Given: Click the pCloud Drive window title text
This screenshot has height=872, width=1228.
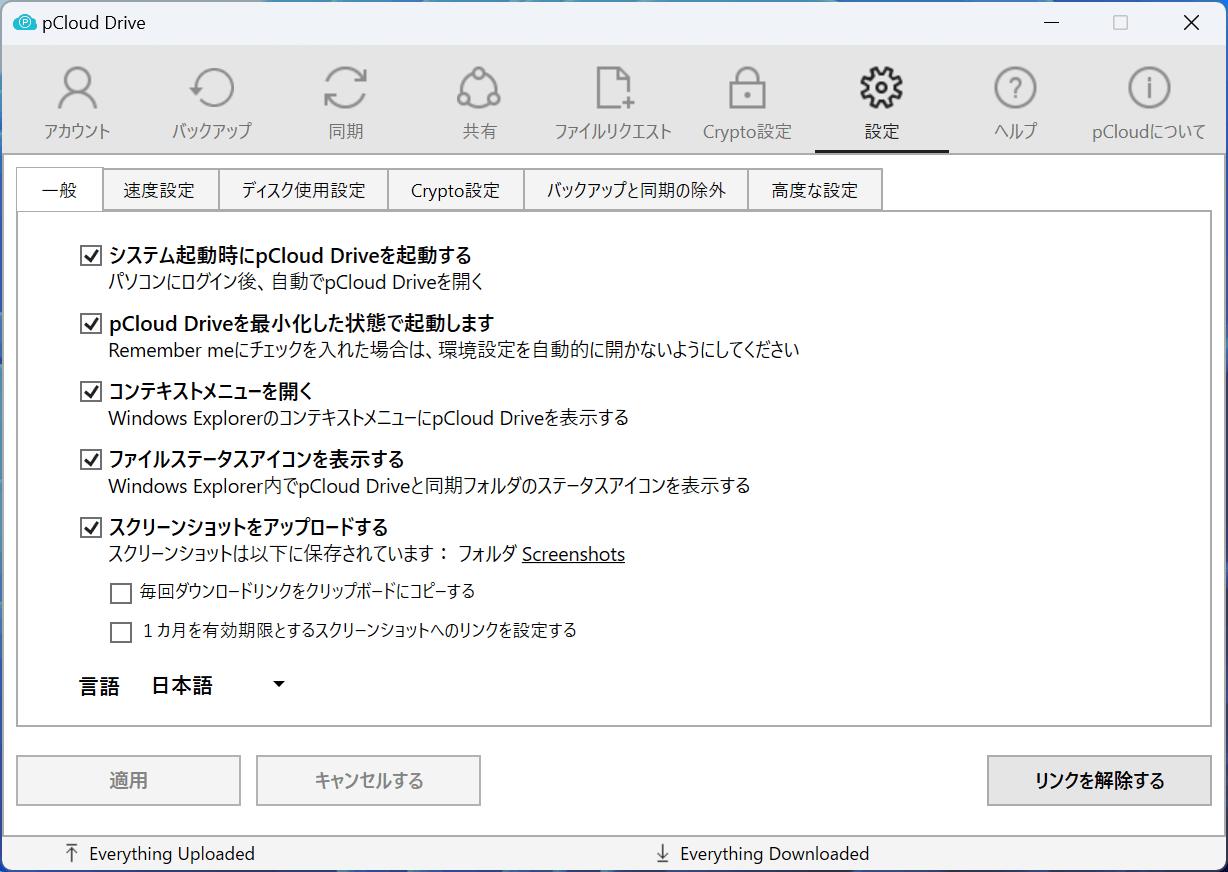Looking at the screenshot, I should click(x=94, y=22).
